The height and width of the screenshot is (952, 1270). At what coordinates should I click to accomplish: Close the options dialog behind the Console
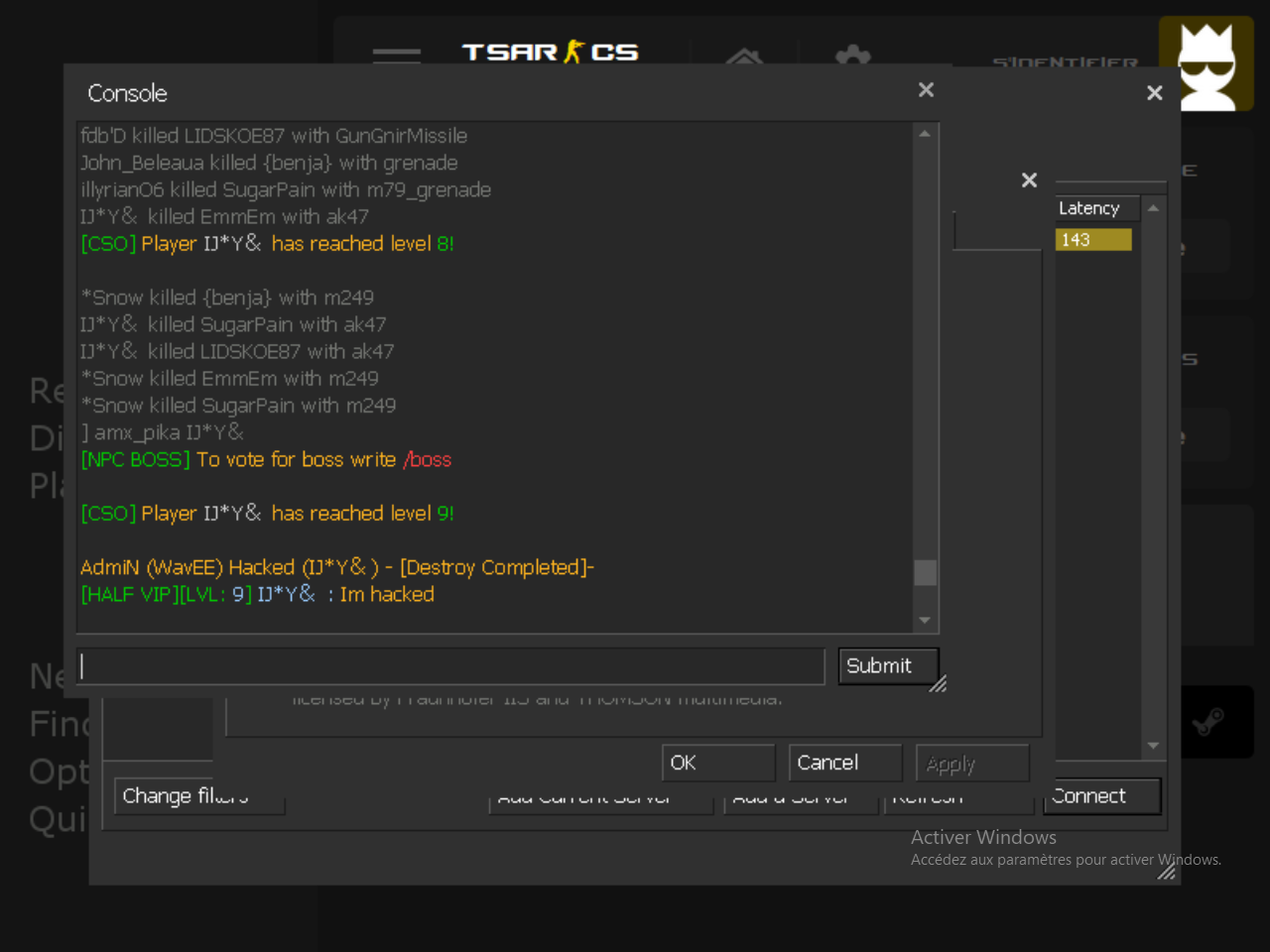1029,180
